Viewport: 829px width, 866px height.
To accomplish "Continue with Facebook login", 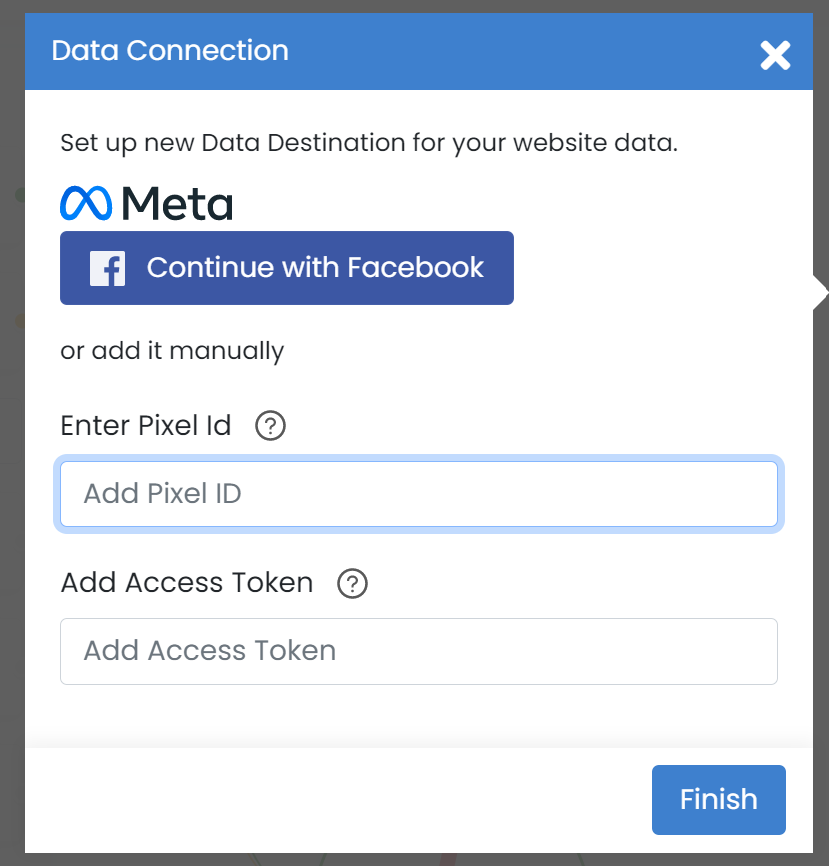I will click(x=287, y=268).
